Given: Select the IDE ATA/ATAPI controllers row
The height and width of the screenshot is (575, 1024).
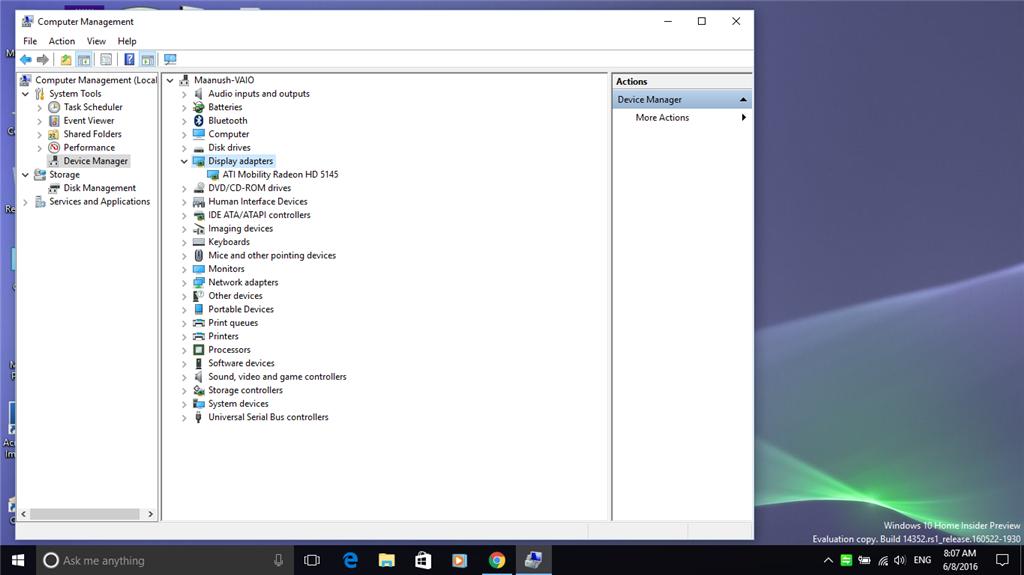Looking at the screenshot, I should (259, 215).
